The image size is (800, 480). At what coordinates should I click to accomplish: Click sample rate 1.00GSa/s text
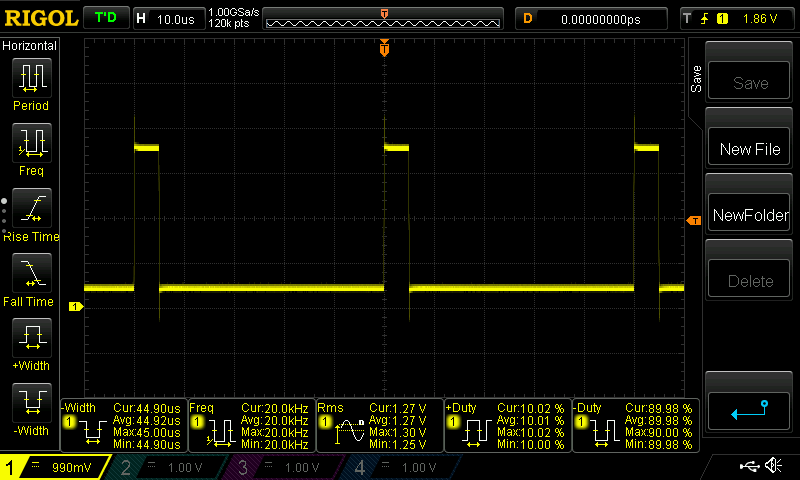(234, 12)
